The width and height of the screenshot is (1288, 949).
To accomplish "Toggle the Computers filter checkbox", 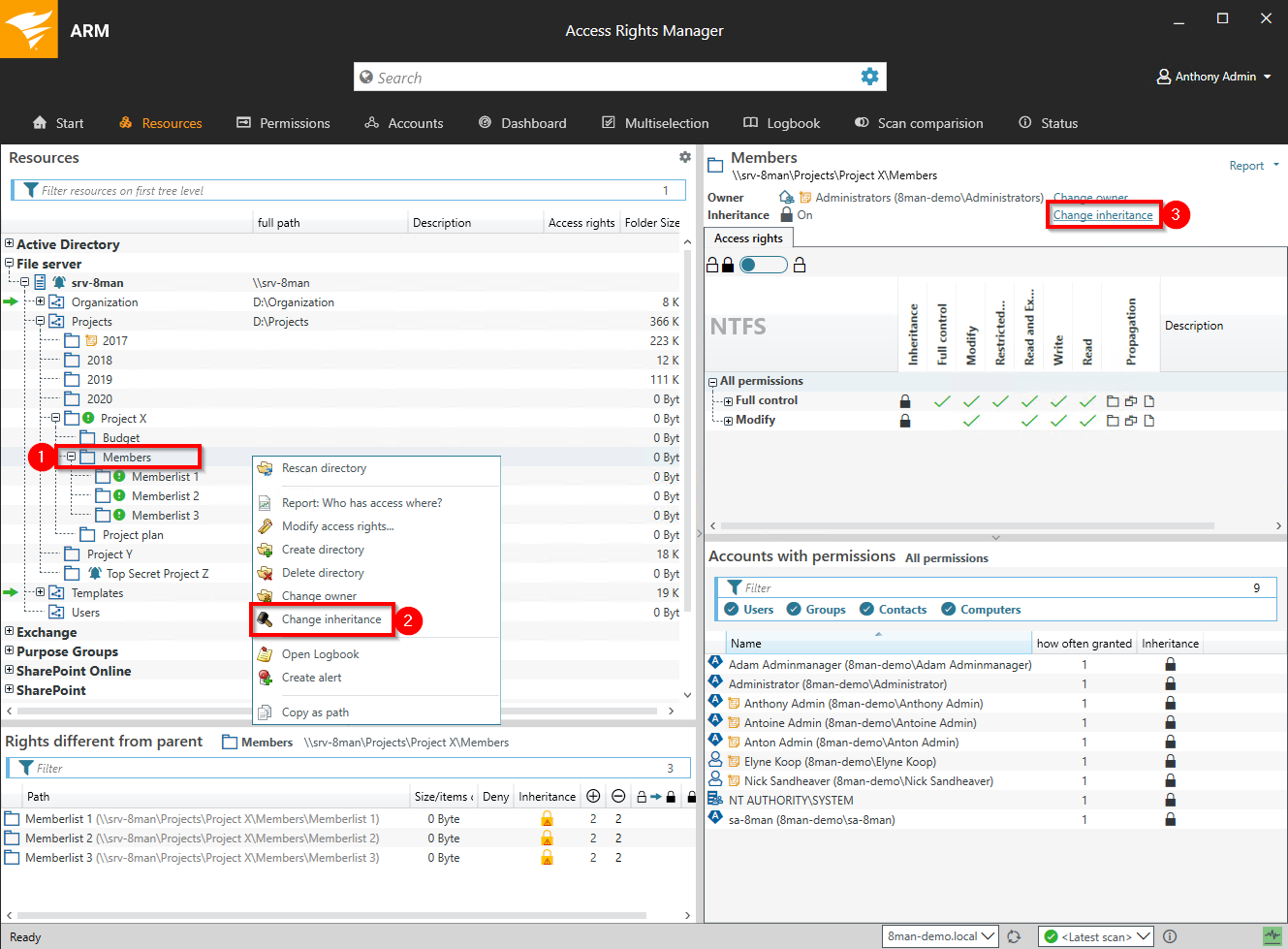I will 949,610.
